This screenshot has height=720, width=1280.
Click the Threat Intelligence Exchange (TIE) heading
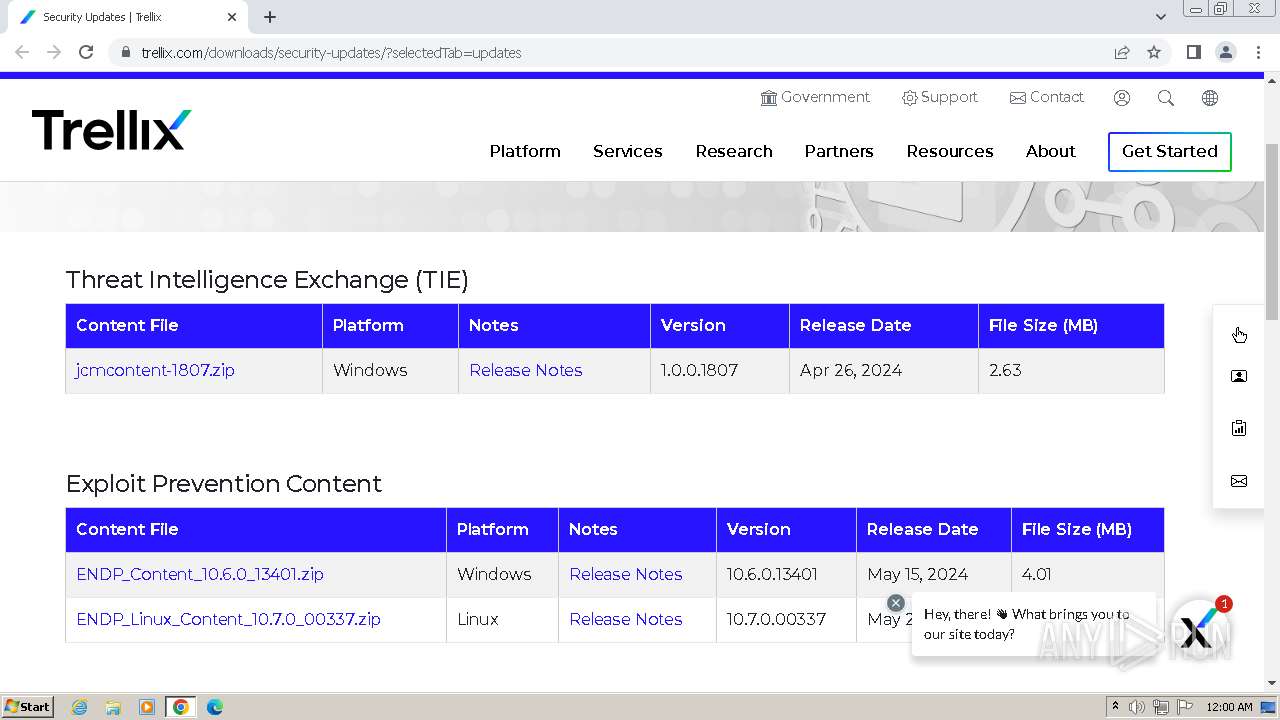[x=267, y=280]
